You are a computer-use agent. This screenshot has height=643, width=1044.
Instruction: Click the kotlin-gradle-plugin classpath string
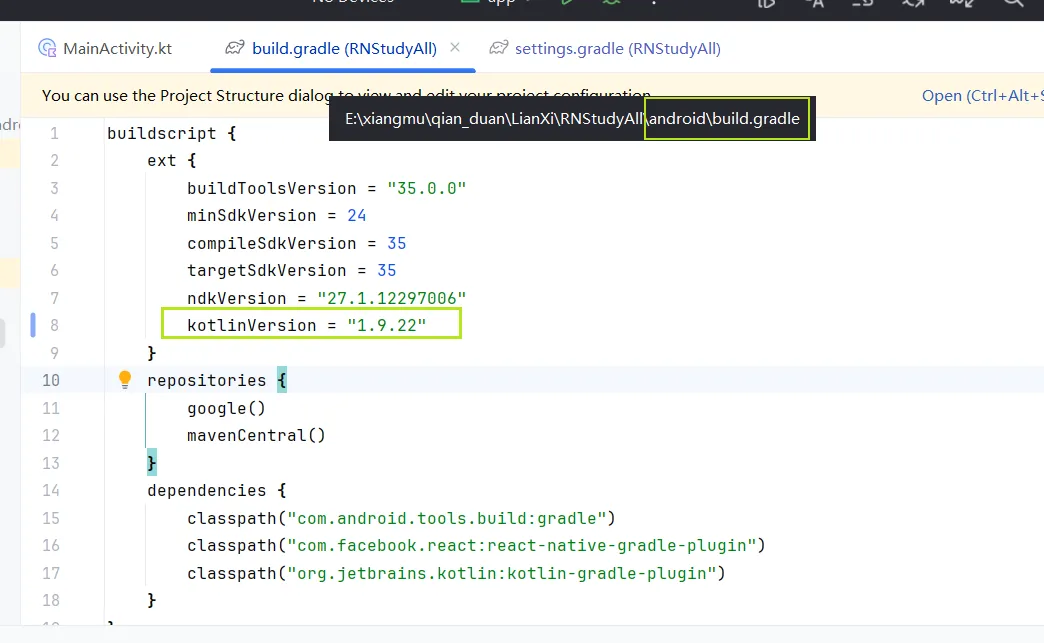502,573
